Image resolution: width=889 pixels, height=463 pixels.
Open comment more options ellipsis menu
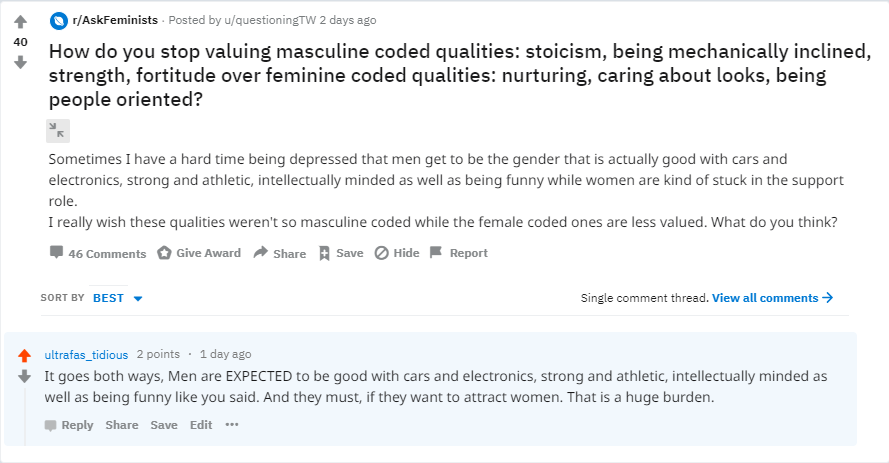[232, 424]
